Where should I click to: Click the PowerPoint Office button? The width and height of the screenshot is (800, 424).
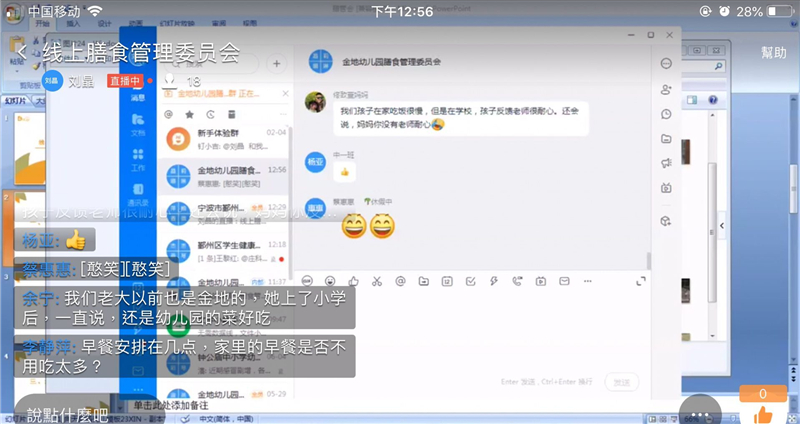(x=14, y=14)
